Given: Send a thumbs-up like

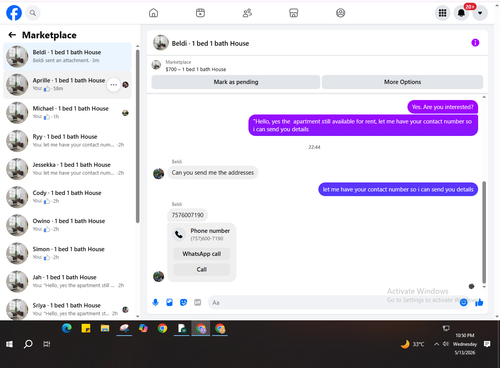Looking at the screenshot, I should [479, 302].
